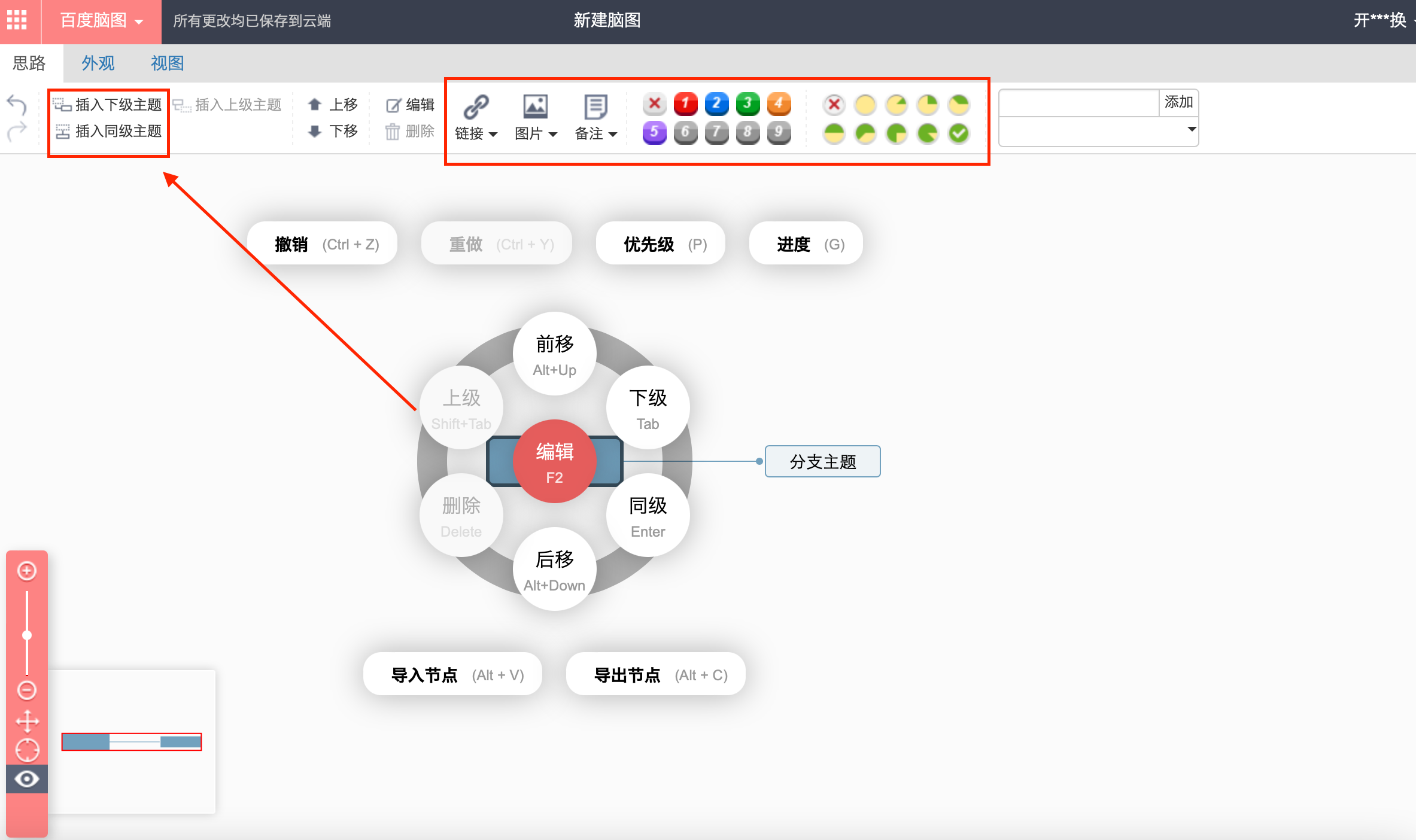Click the zoom in plus icon
The width and height of the screenshot is (1416, 840).
(27, 571)
